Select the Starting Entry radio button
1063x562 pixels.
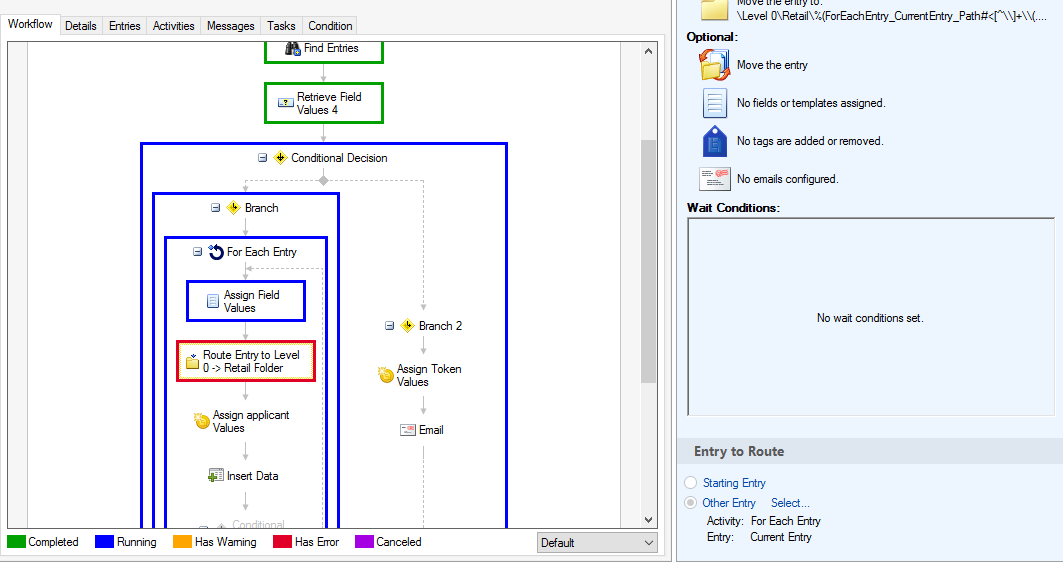tap(690, 483)
